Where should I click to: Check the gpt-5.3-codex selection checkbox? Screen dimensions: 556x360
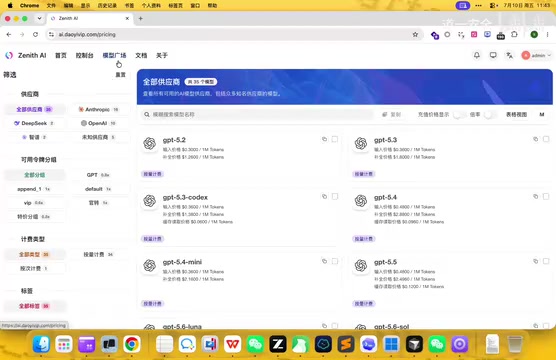point(335,196)
